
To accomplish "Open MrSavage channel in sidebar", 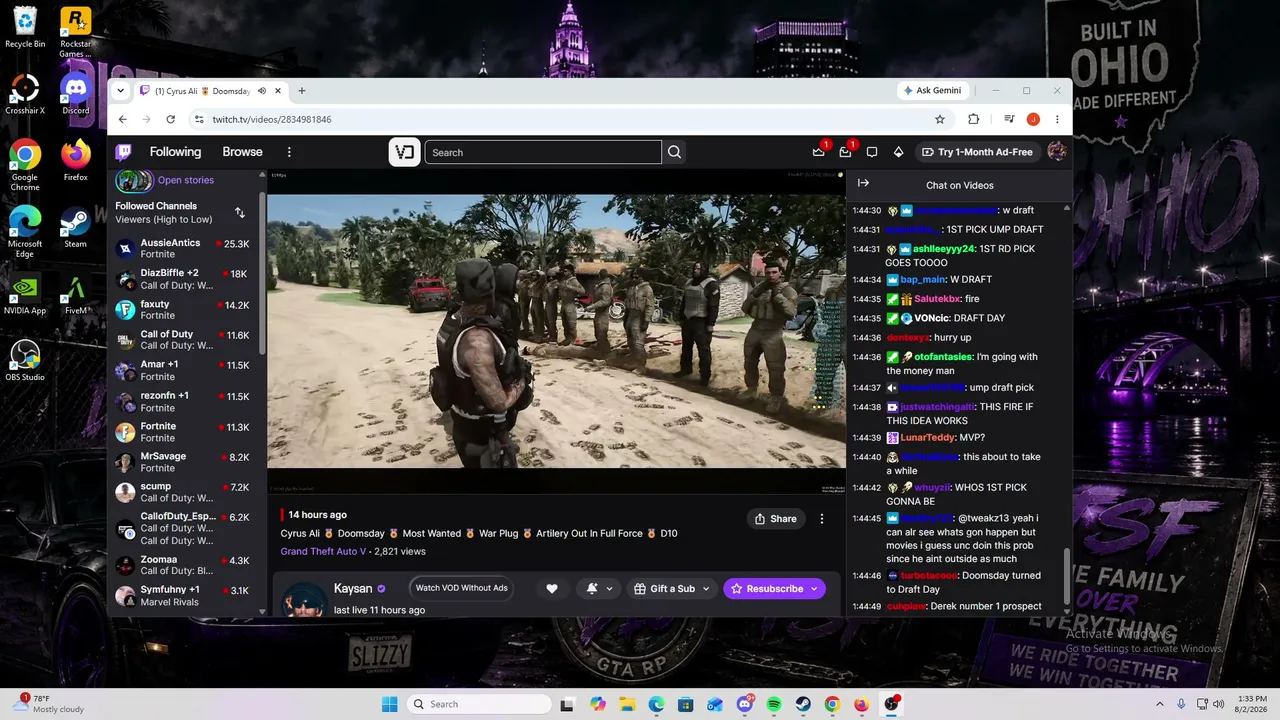I will point(183,462).
